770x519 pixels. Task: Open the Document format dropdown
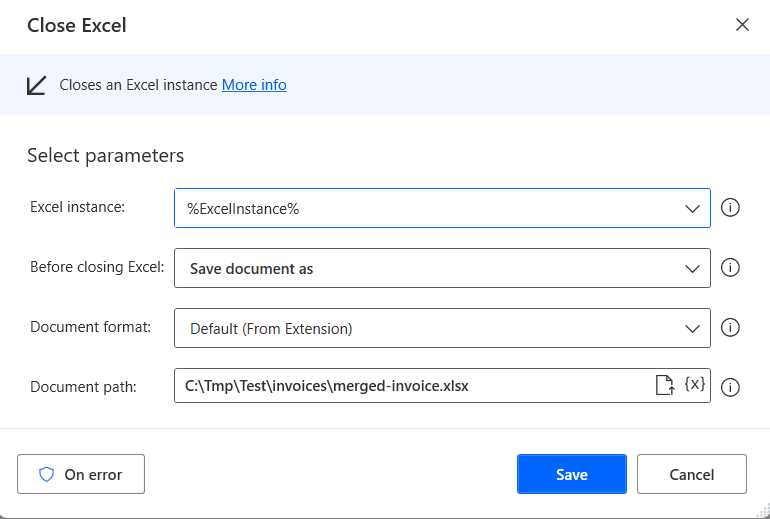[692, 328]
